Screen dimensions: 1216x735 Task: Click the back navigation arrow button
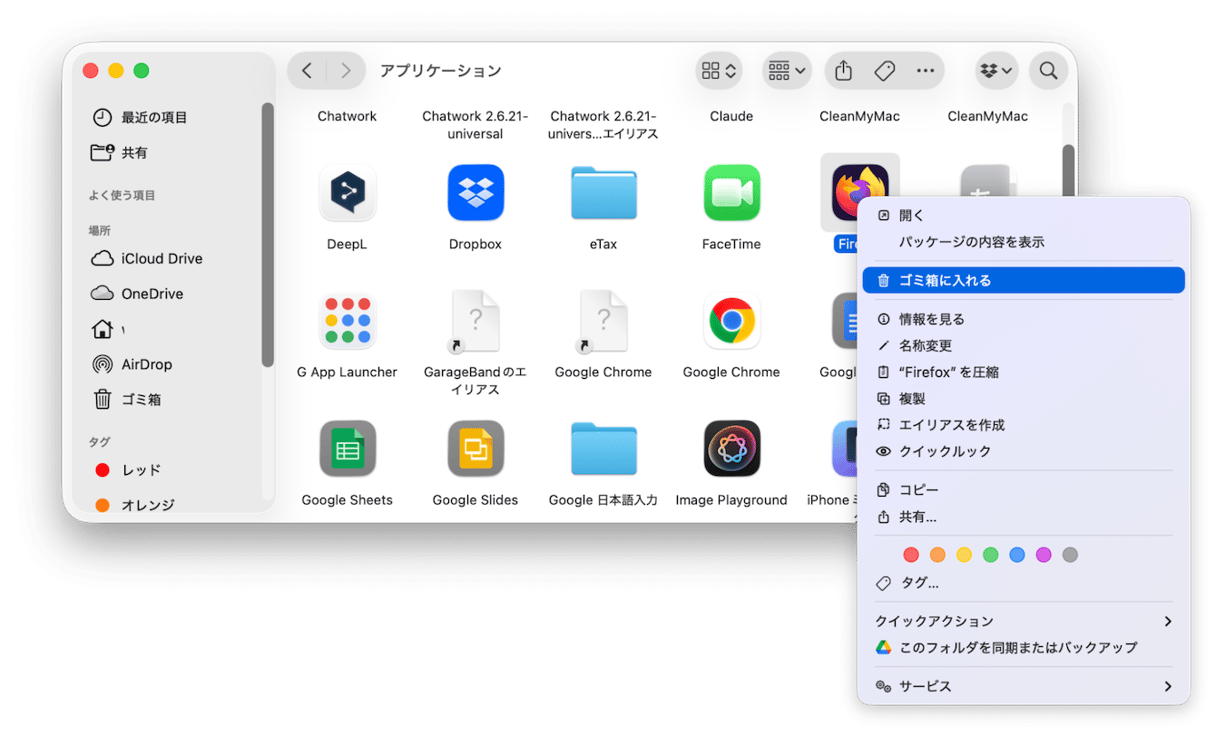[x=307, y=70]
